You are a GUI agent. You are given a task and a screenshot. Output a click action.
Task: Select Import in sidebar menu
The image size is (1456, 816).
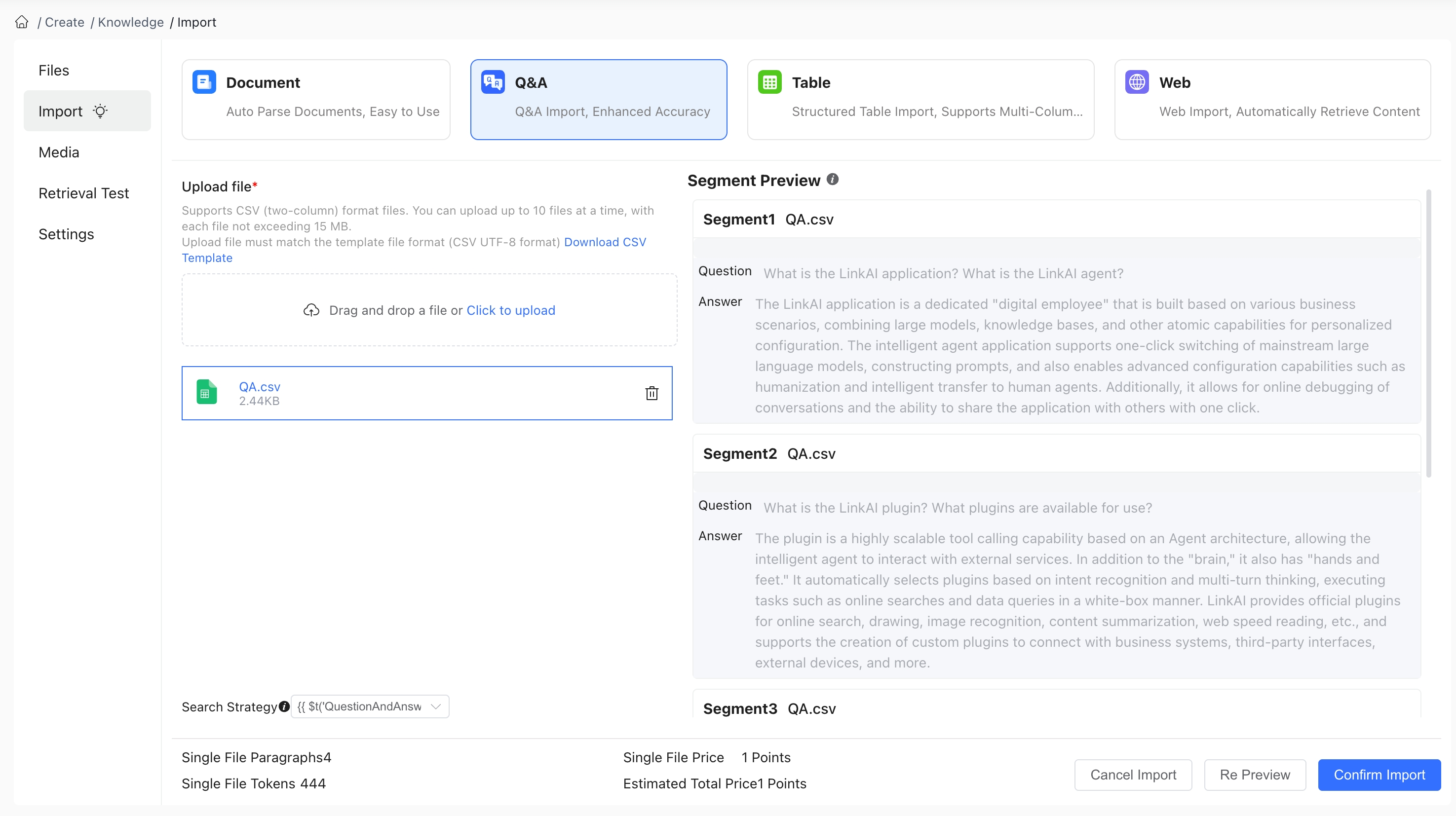87,111
